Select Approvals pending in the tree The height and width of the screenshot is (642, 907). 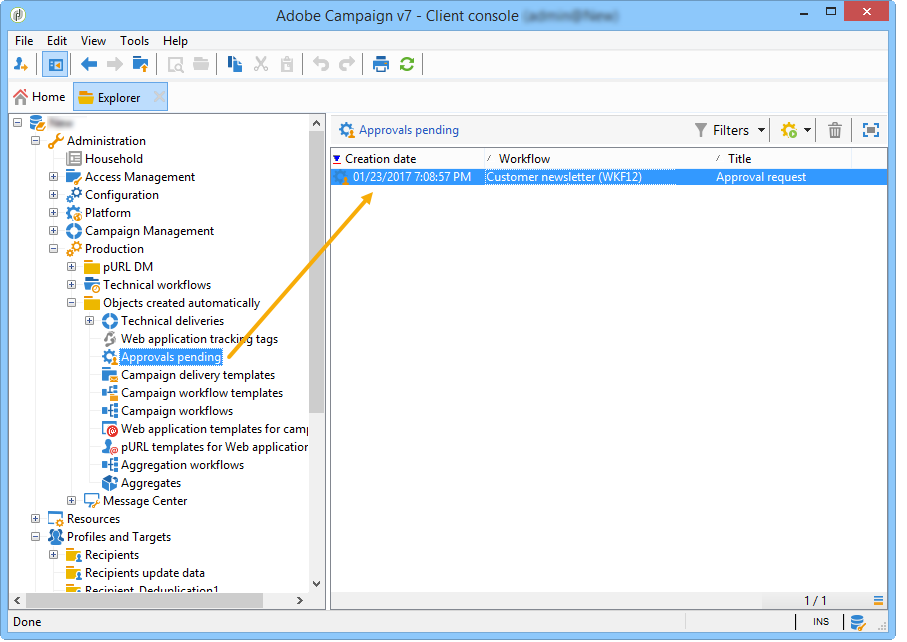click(171, 357)
